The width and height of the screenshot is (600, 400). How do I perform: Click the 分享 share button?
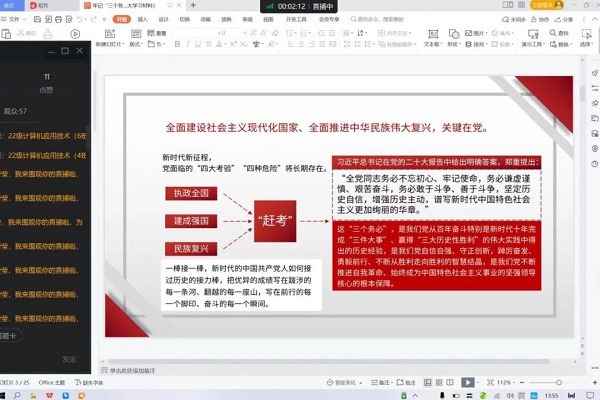point(566,19)
